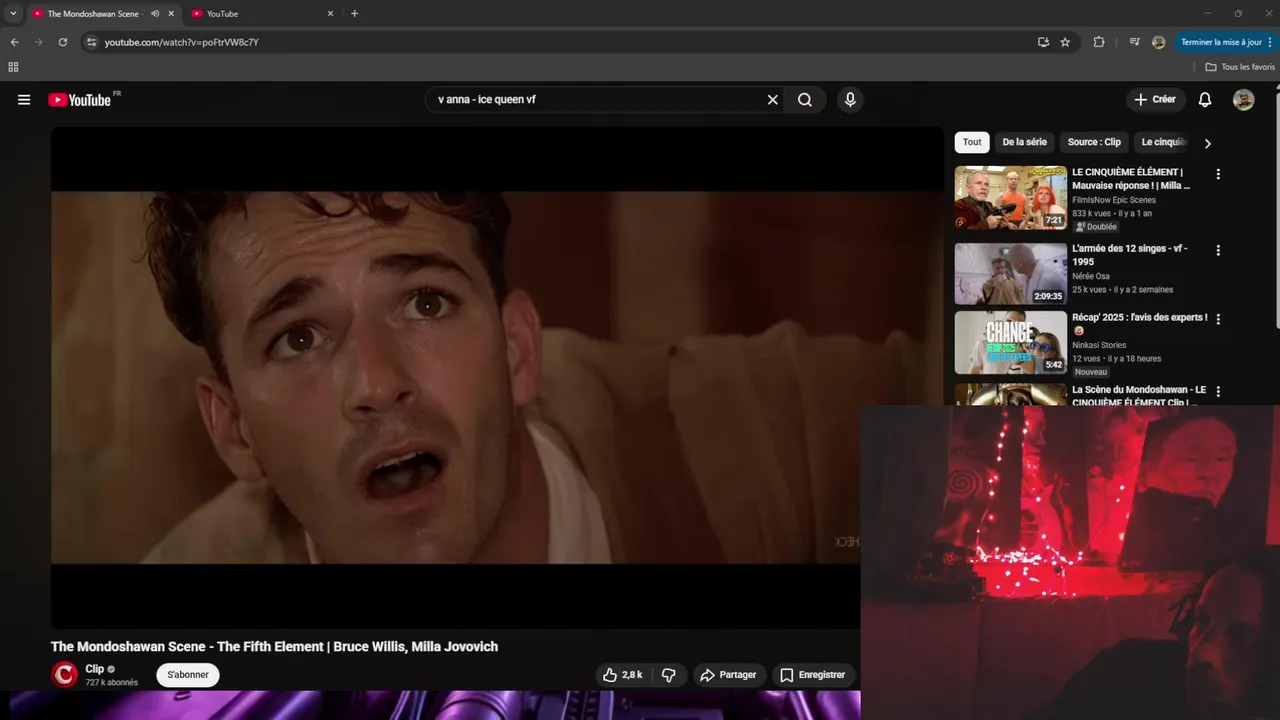Dislike the video with thumbs down
Image resolution: width=1280 pixels, height=720 pixels.
pyautogui.click(x=669, y=675)
